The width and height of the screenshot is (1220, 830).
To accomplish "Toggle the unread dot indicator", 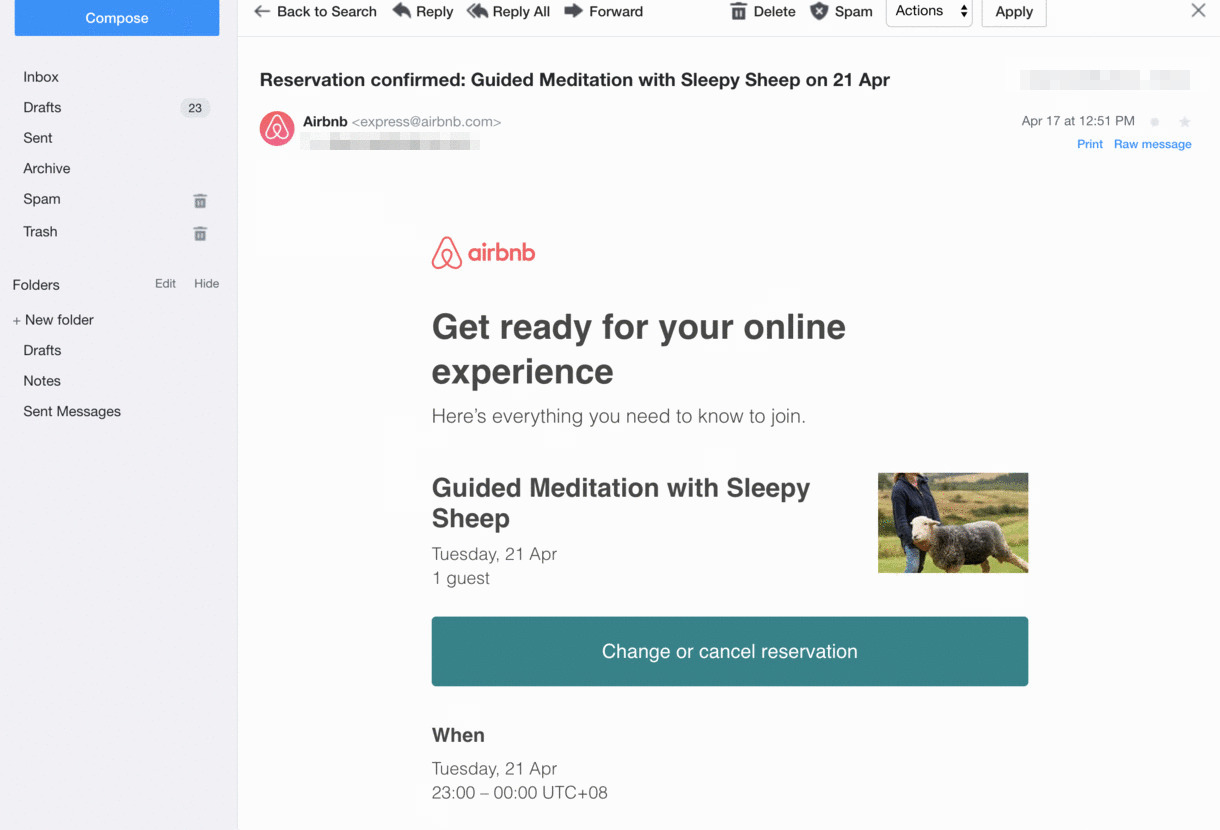I will point(1155,121).
